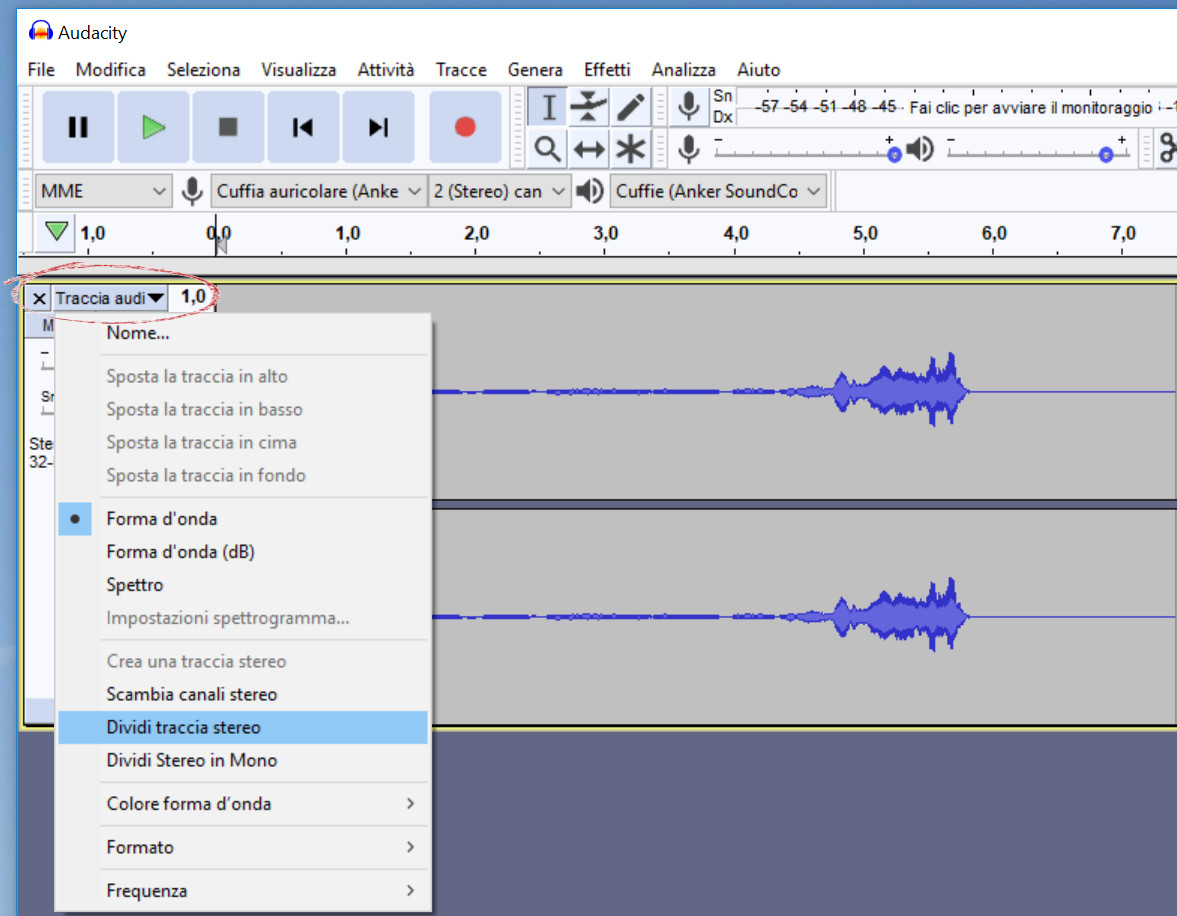Click the speaker icon beside playback volume slider
The height and width of the screenshot is (916, 1177).
pos(920,149)
